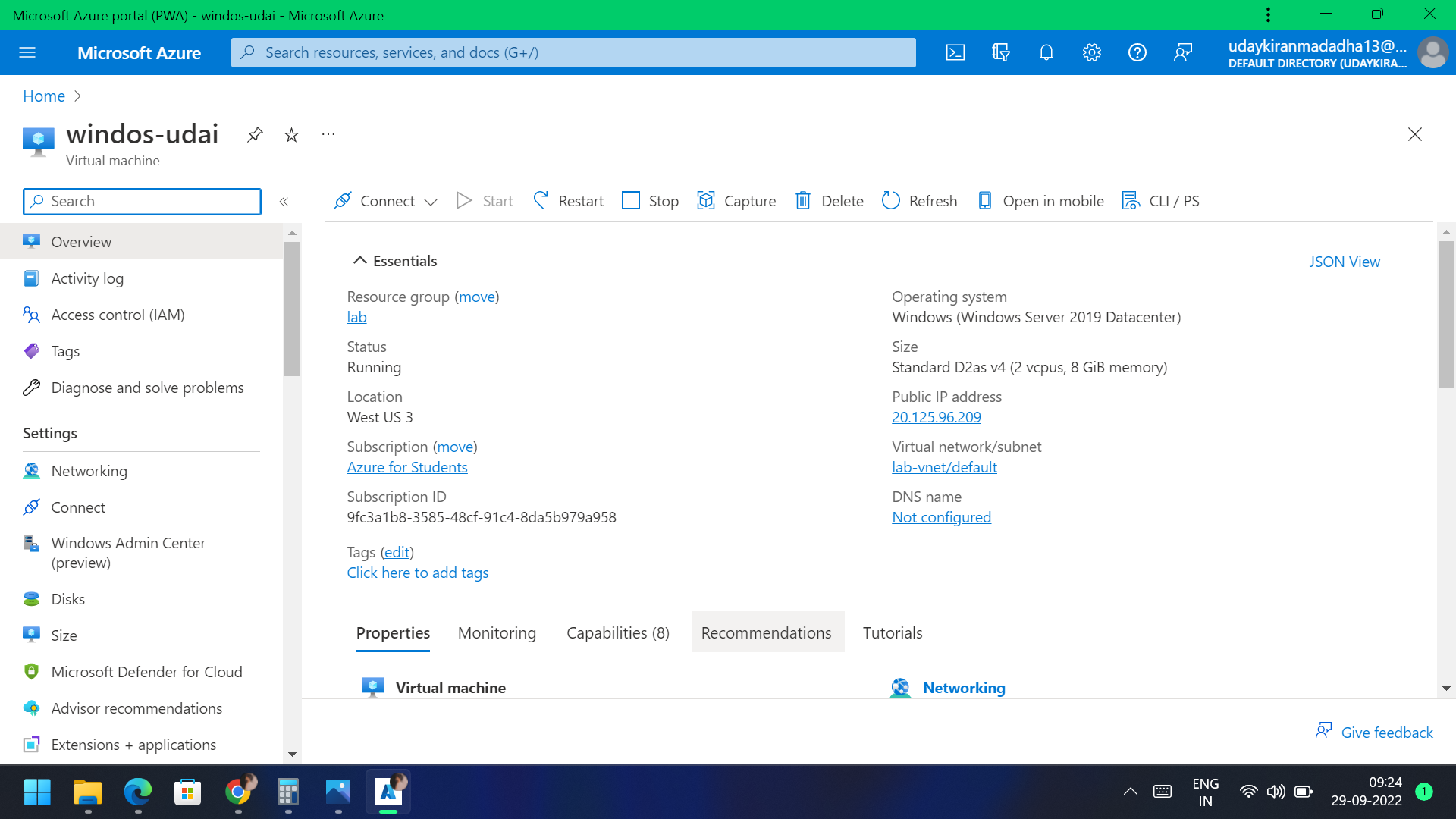Click here to add tags
The height and width of the screenshot is (819, 1456).
(417, 573)
